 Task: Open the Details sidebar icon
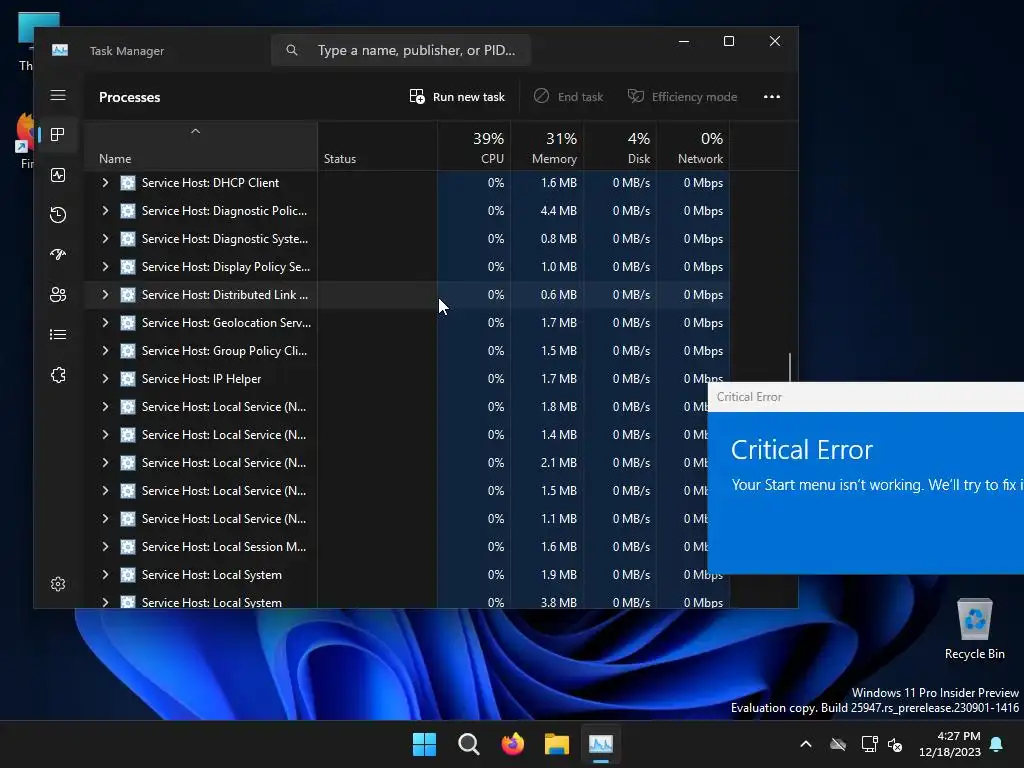coord(58,334)
